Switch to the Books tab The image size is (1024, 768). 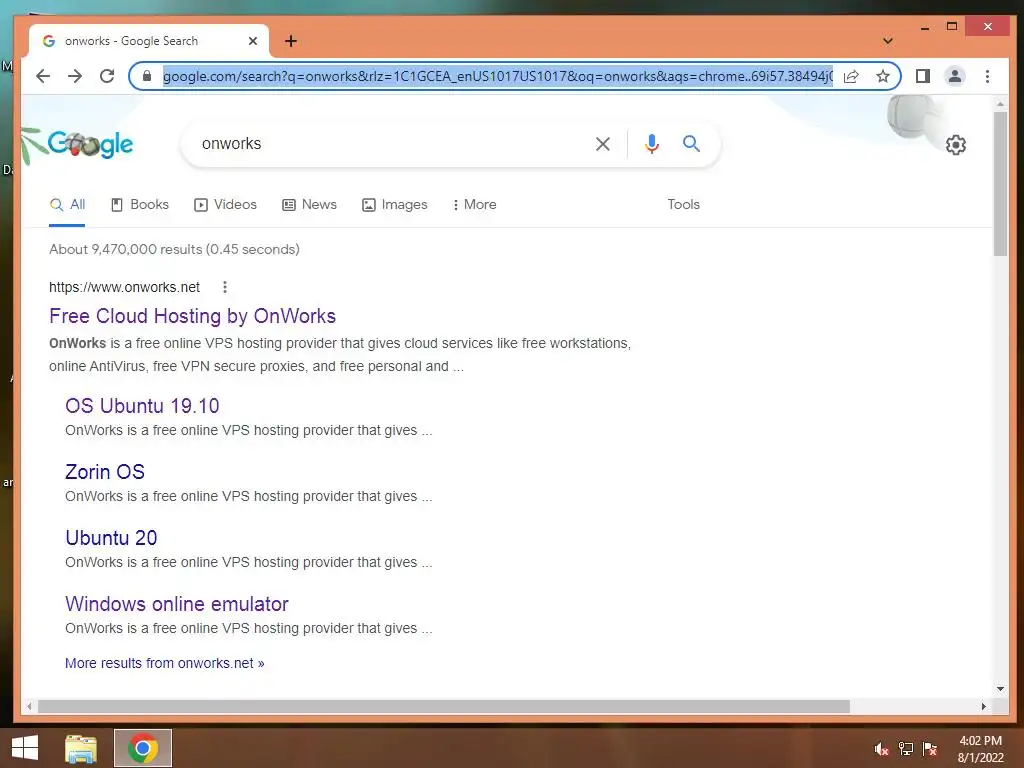(x=140, y=204)
